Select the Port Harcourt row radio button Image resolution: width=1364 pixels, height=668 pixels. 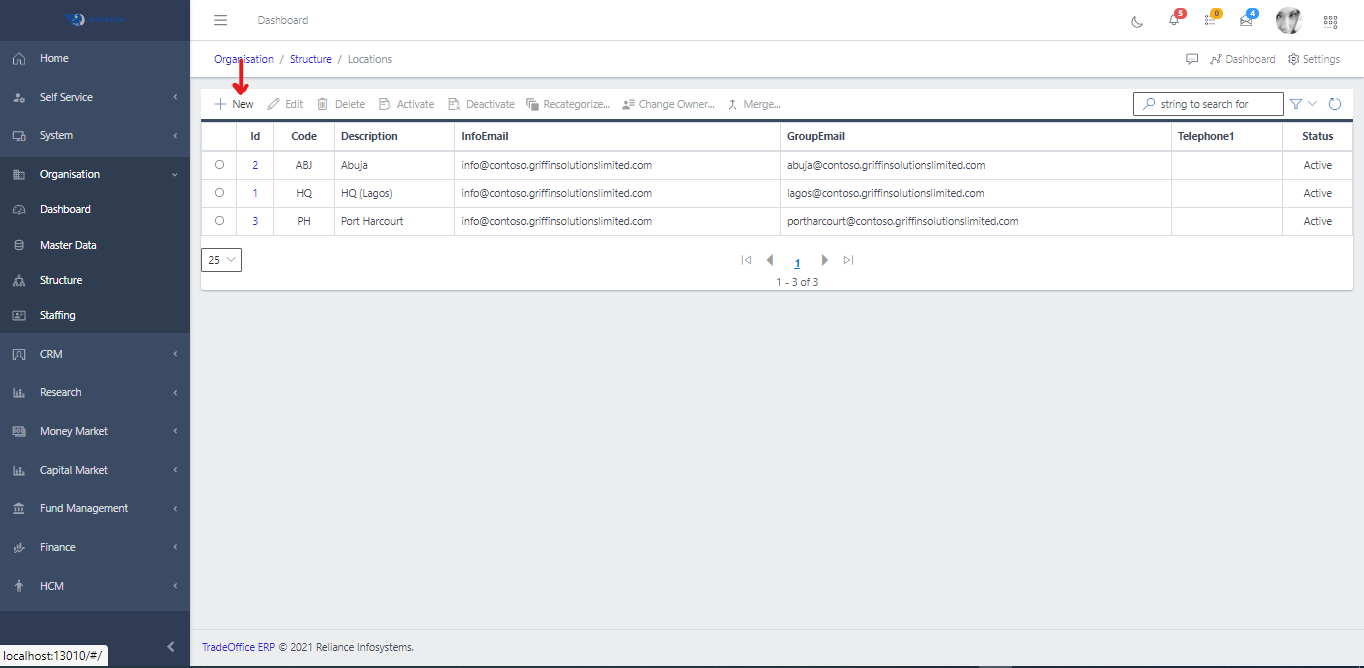pyautogui.click(x=219, y=221)
